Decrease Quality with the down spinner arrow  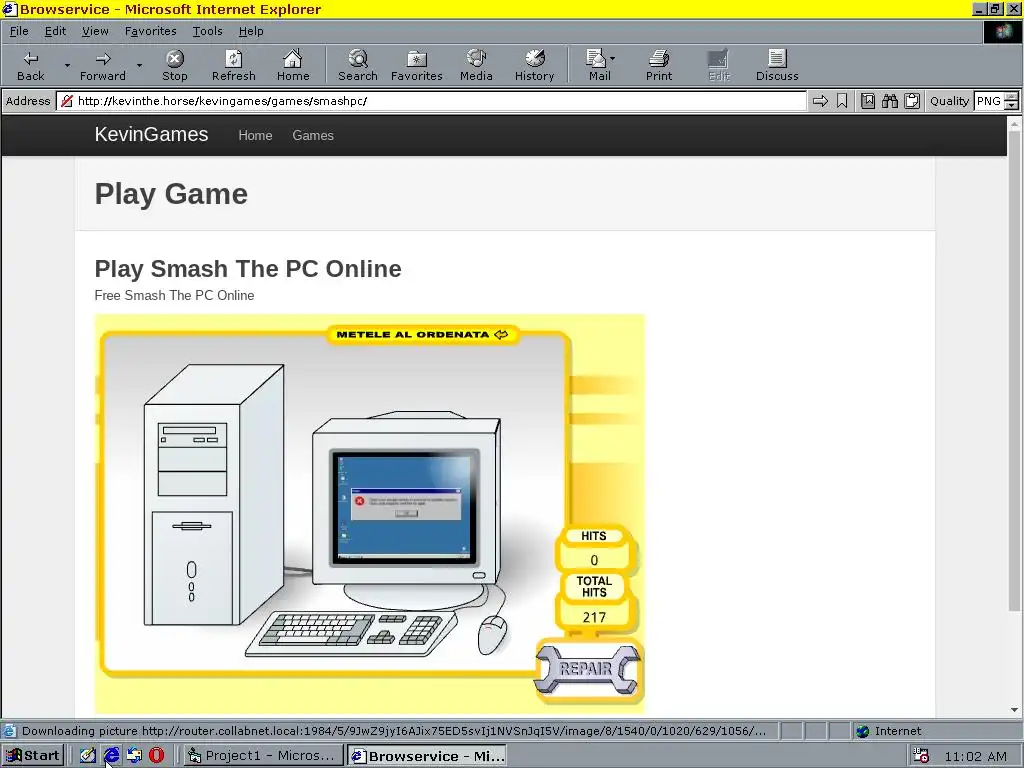[1012, 105]
